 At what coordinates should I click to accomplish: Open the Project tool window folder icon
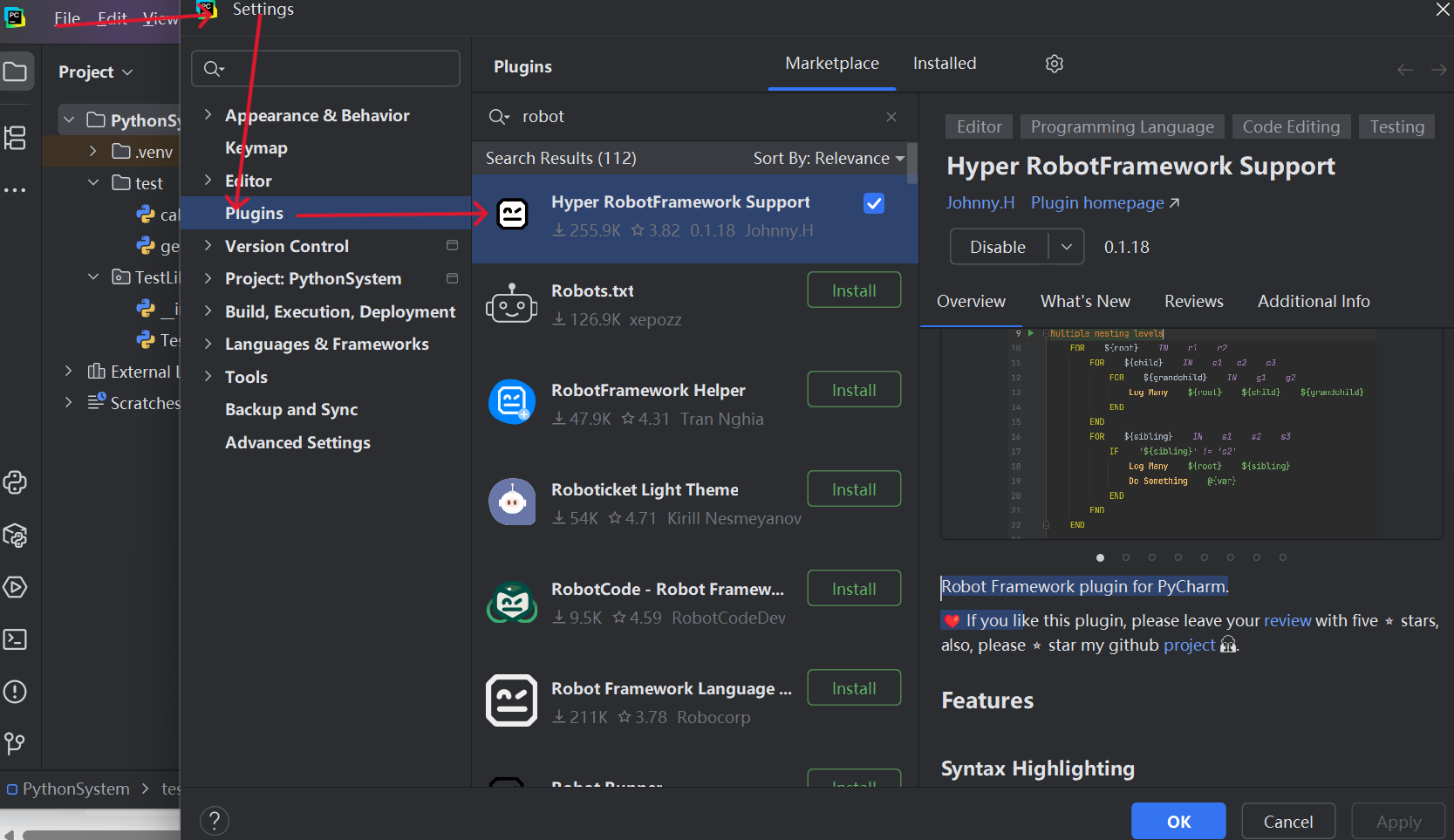tap(17, 72)
